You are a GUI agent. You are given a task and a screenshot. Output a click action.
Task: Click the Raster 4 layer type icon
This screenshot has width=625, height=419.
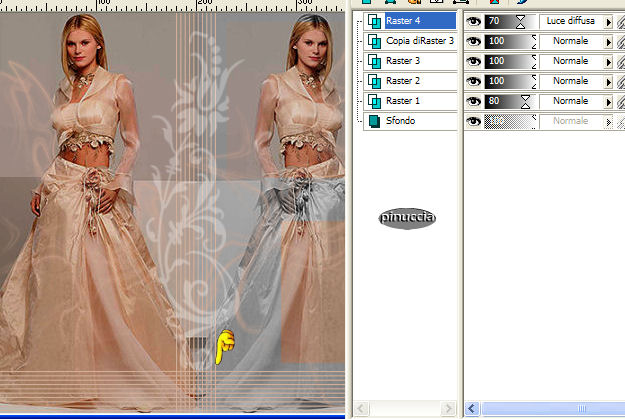pos(374,21)
